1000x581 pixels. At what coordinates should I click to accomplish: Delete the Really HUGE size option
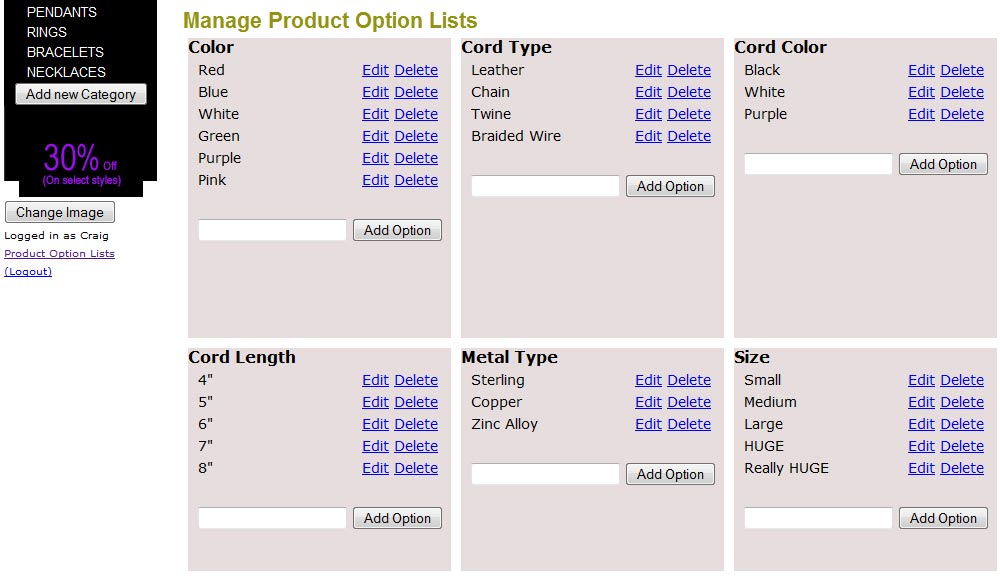click(962, 468)
